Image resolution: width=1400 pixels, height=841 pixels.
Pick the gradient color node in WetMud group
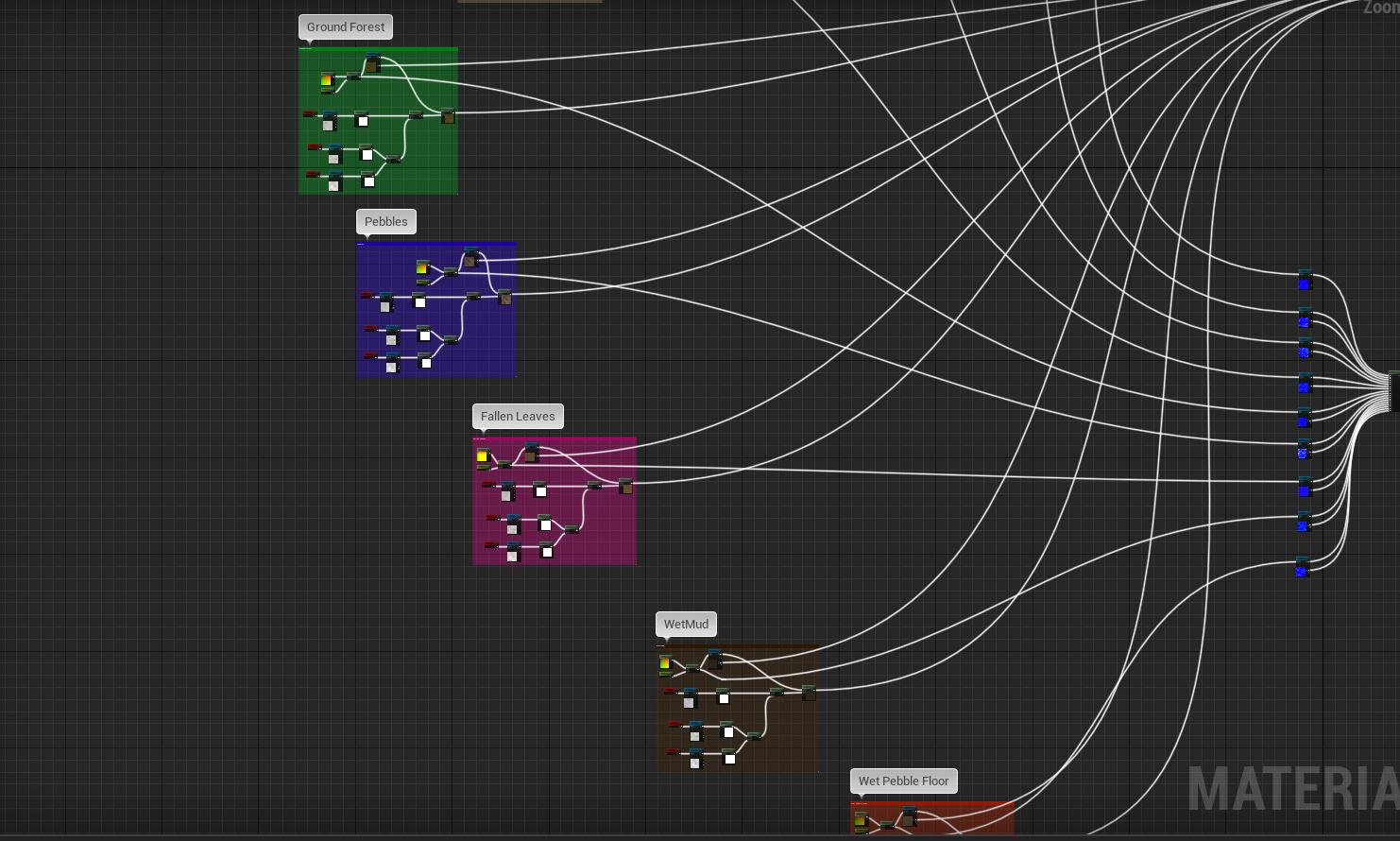point(665,663)
